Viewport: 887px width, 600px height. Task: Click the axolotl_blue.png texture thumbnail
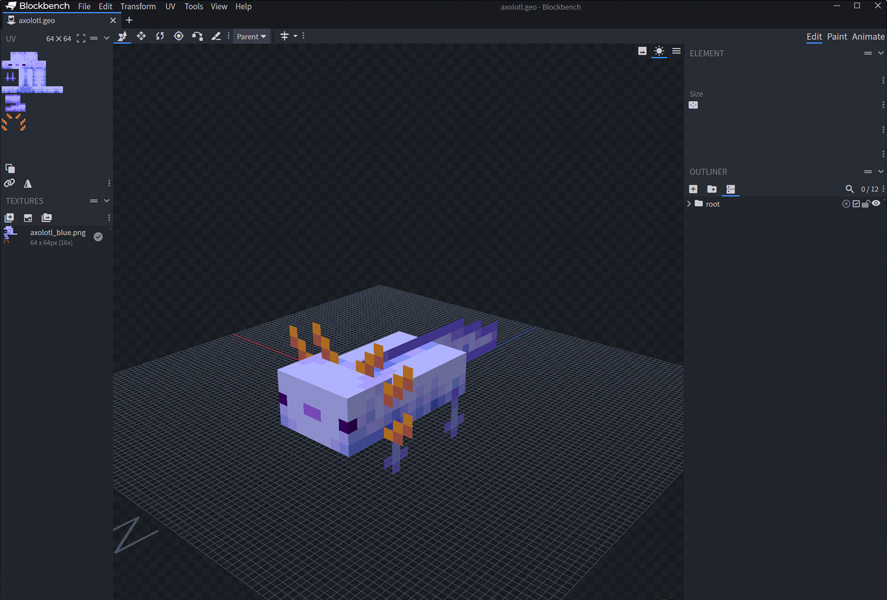pos(10,235)
